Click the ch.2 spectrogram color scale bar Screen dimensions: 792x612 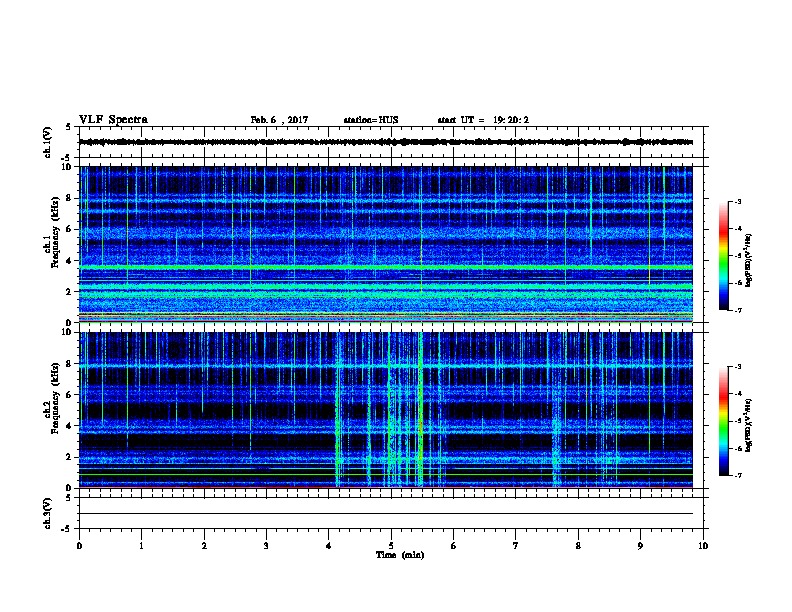point(723,421)
